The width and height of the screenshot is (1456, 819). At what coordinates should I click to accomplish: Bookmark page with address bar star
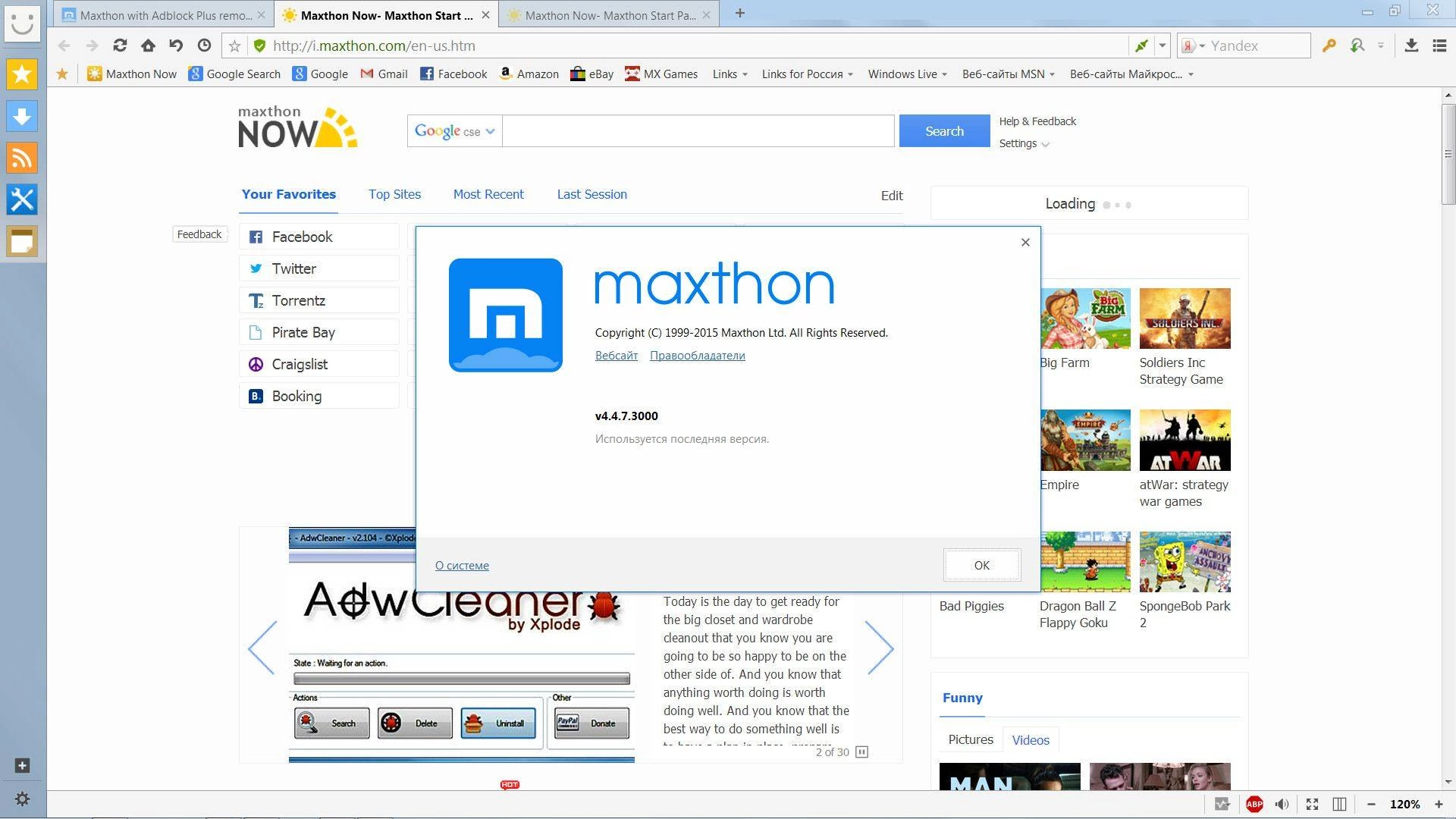point(234,46)
